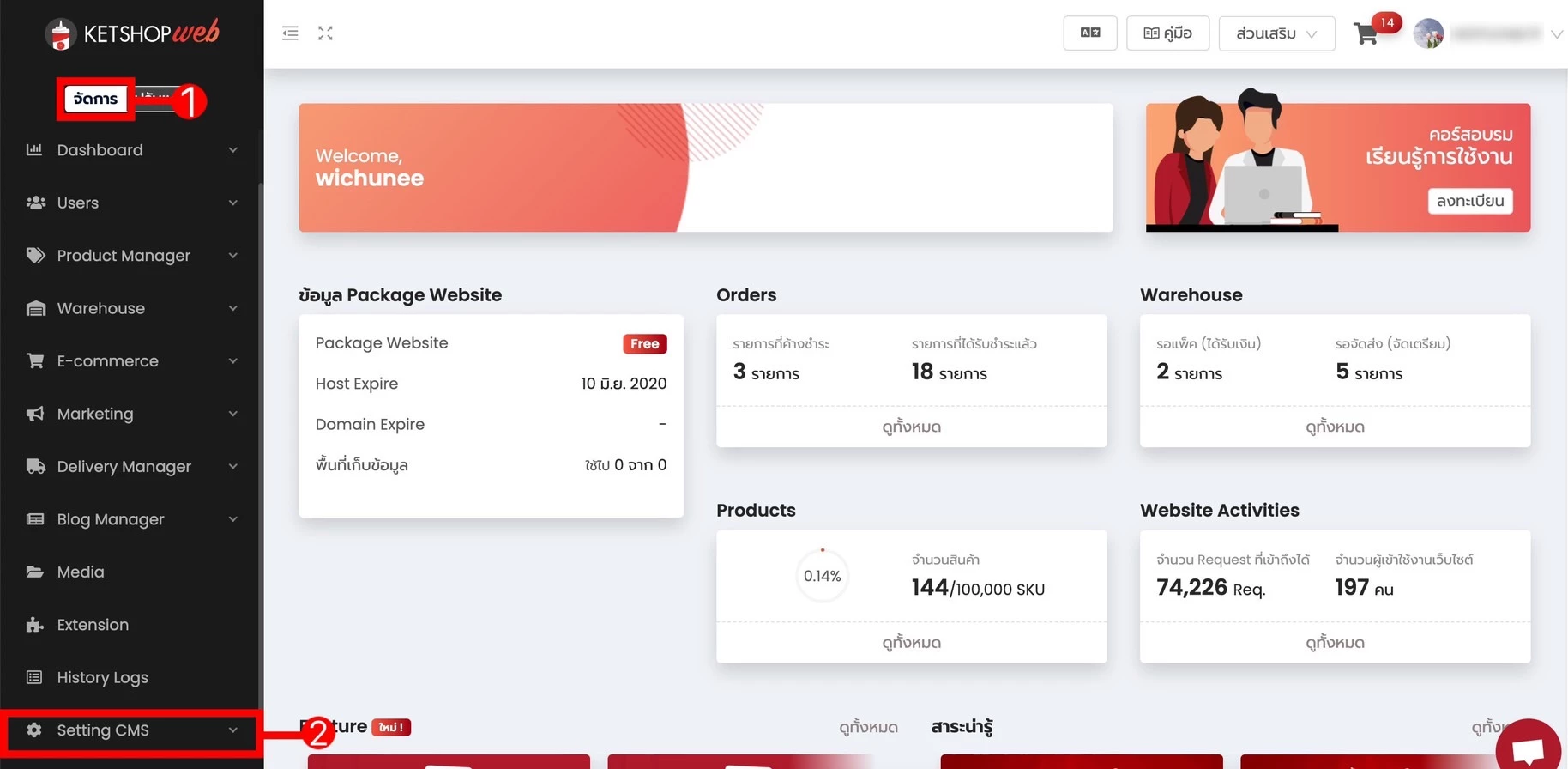This screenshot has width=1568, height=769.
Task: Open Extension from the sidebar
Action: point(93,625)
